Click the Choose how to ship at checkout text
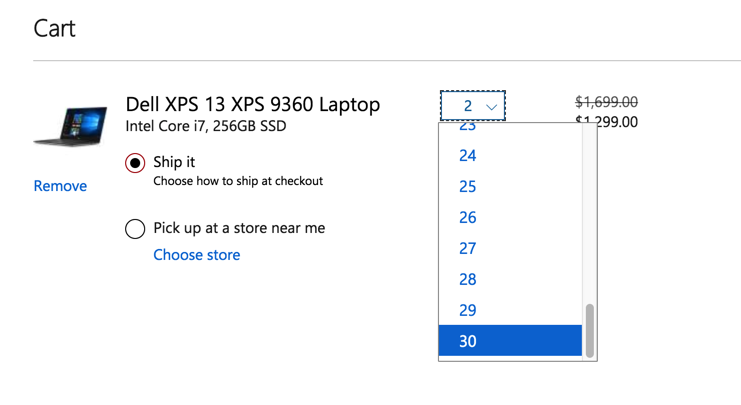 [x=238, y=182]
